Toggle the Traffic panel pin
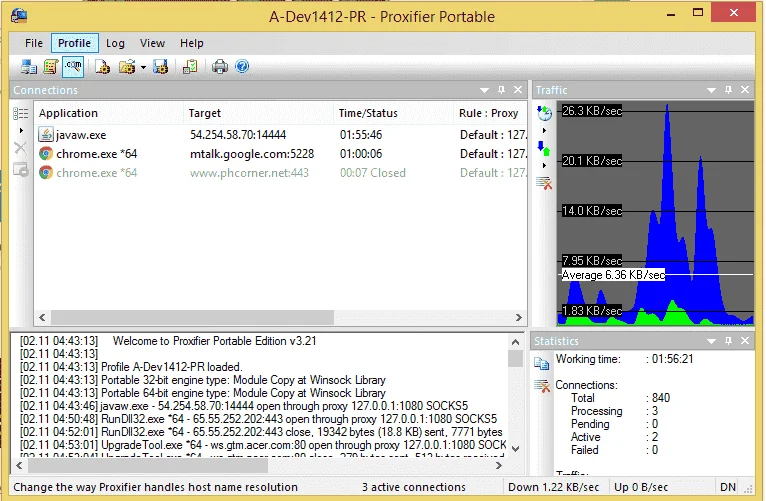Image resolution: width=766 pixels, height=501 pixels. (728, 90)
